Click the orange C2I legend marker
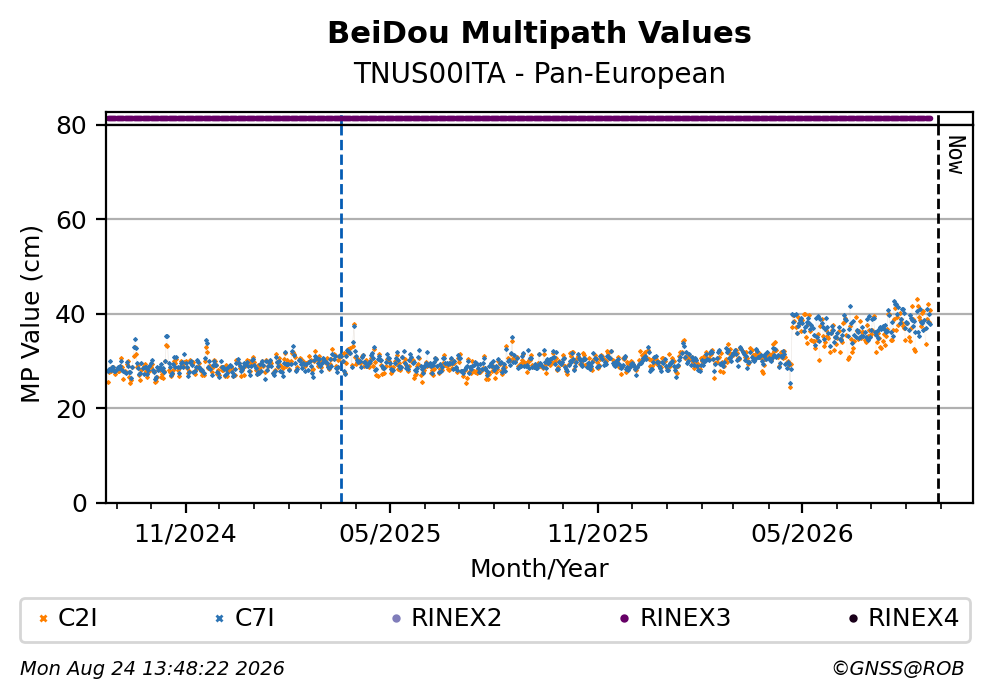The height and width of the screenshot is (699, 993). pos(43,619)
